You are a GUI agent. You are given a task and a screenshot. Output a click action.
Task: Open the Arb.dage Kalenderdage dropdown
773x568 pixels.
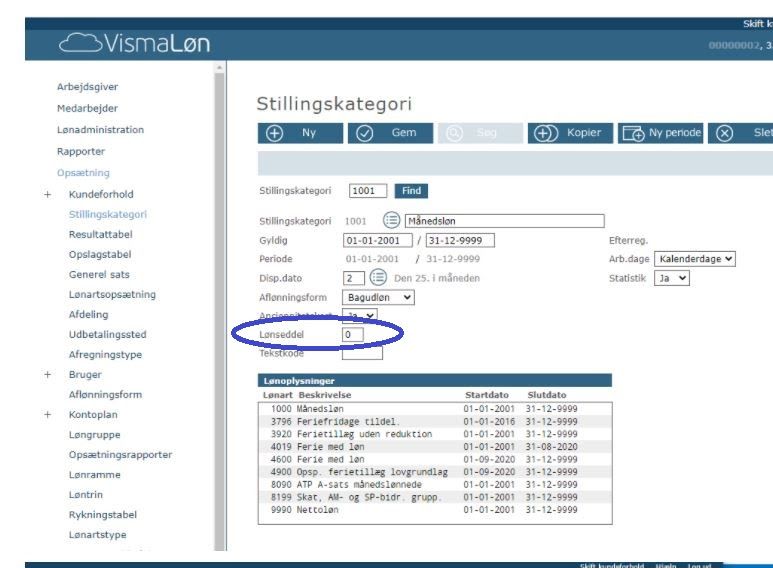tap(695, 259)
